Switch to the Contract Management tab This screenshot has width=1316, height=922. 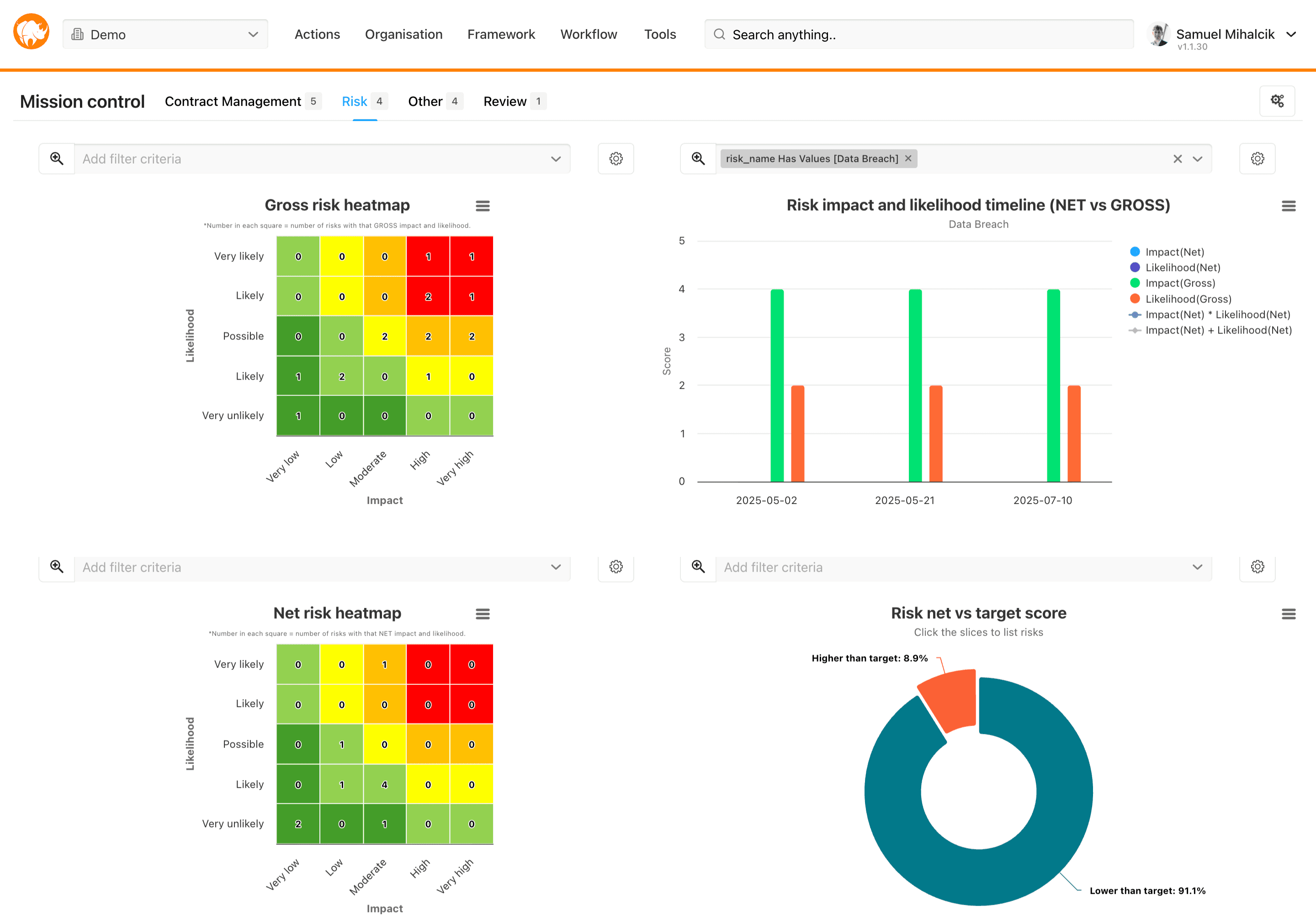point(232,101)
